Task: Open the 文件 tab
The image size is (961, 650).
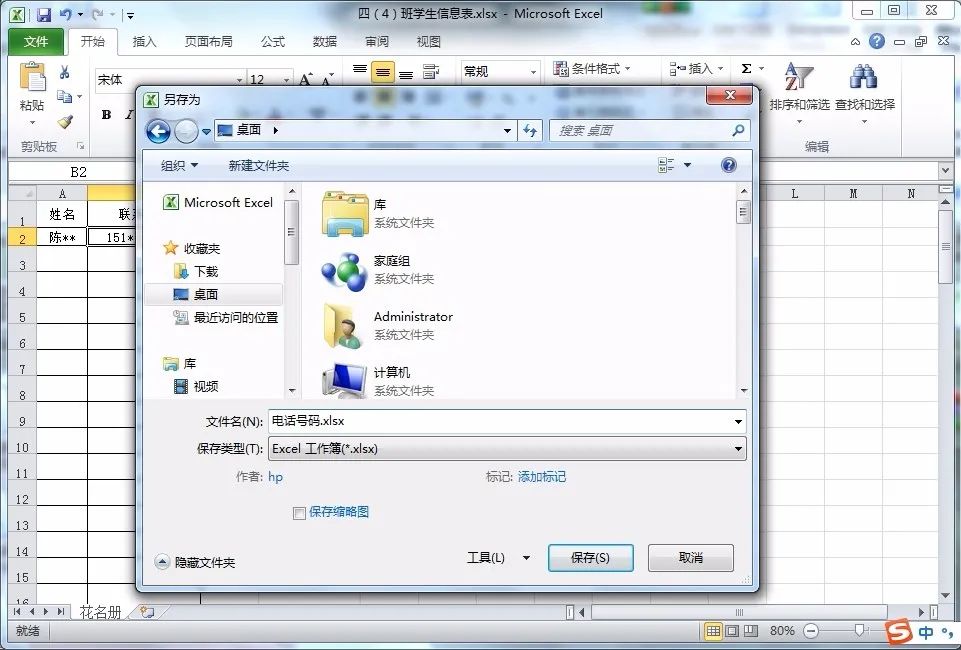Action: [36, 41]
